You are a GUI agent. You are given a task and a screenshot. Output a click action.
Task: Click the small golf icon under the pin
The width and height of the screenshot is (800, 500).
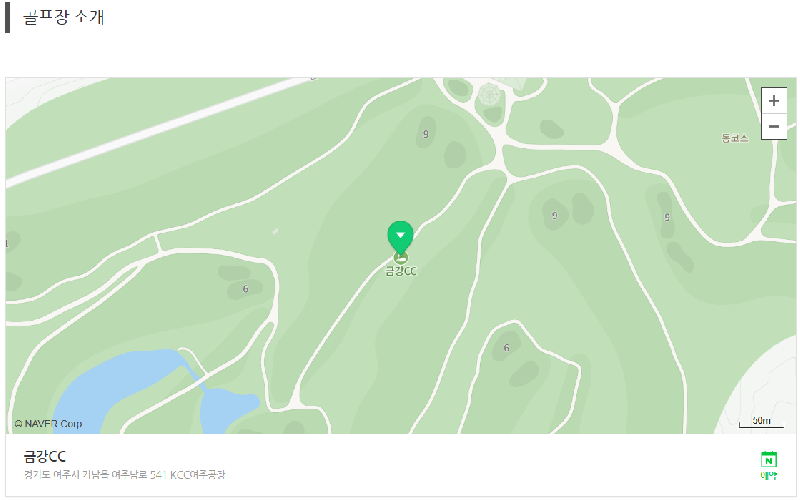point(401,258)
